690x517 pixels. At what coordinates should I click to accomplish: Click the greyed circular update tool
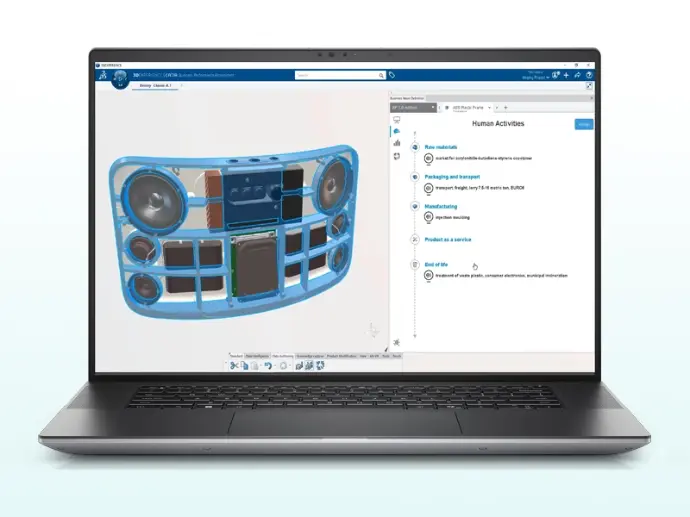283,366
